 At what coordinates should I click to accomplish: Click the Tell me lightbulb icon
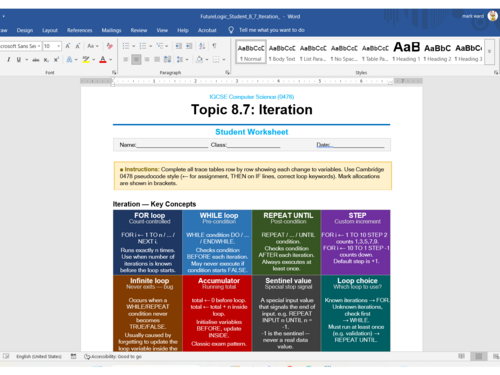(231, 30)
